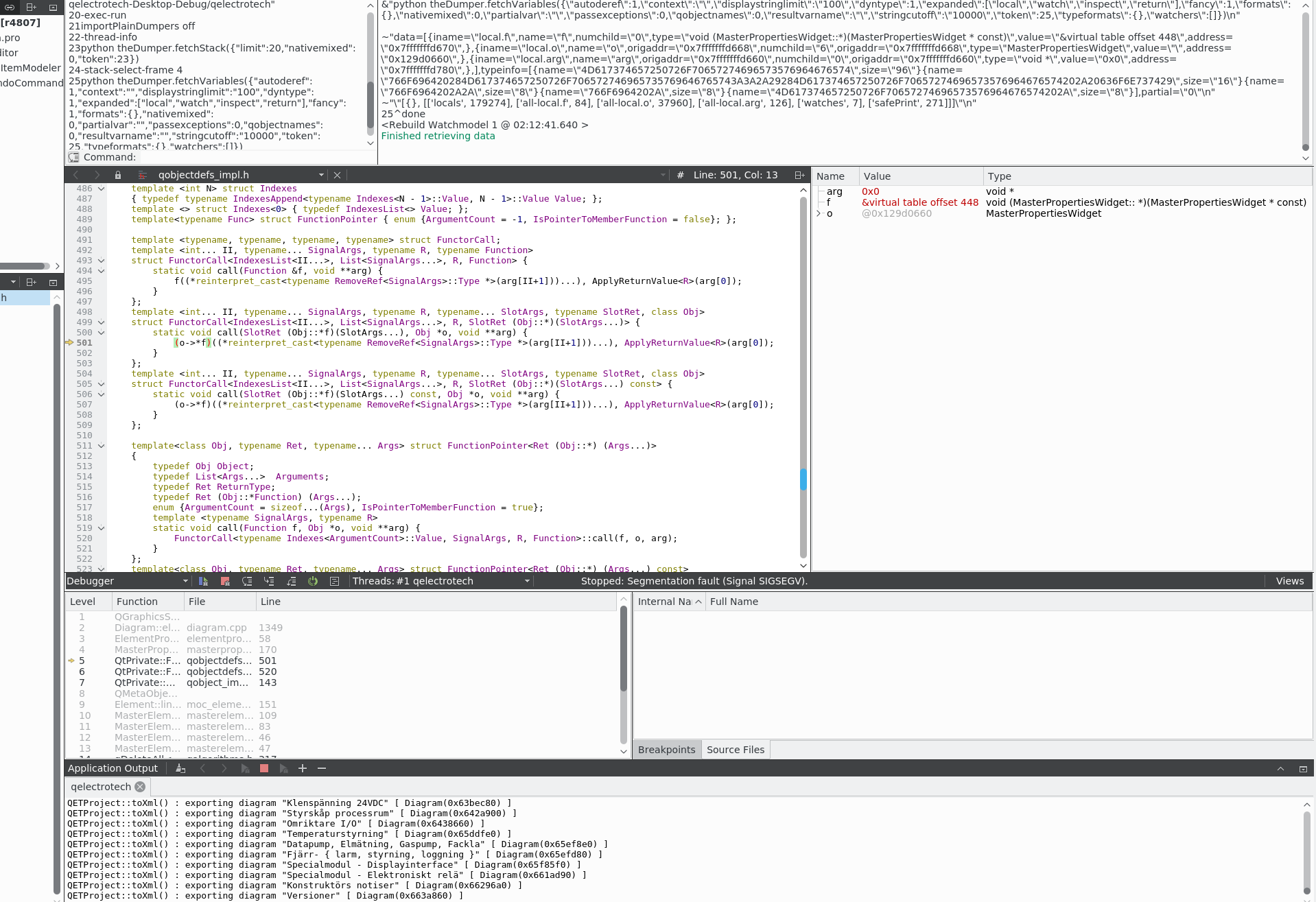1316x902 pixels.
Task: Zoom in the application output text
Action: pos(302,768)
